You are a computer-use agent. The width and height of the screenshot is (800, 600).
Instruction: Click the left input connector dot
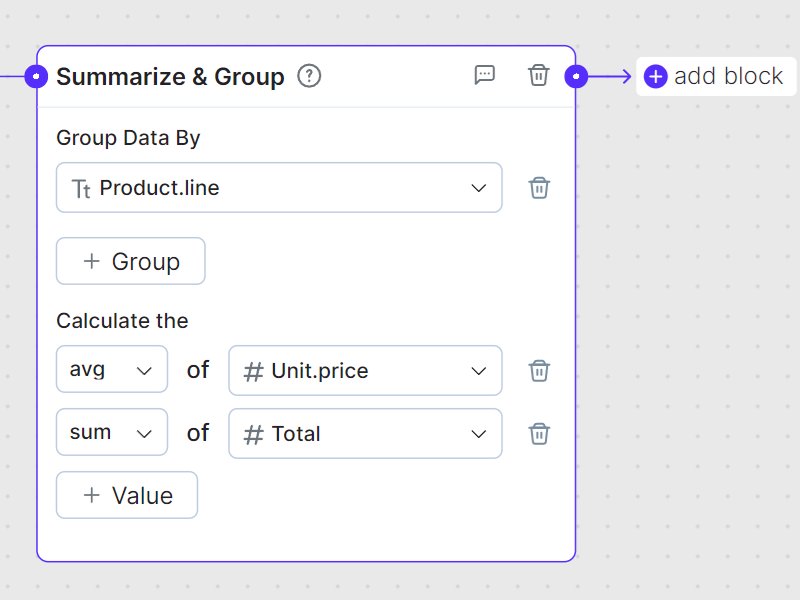(x=36, y=76)
